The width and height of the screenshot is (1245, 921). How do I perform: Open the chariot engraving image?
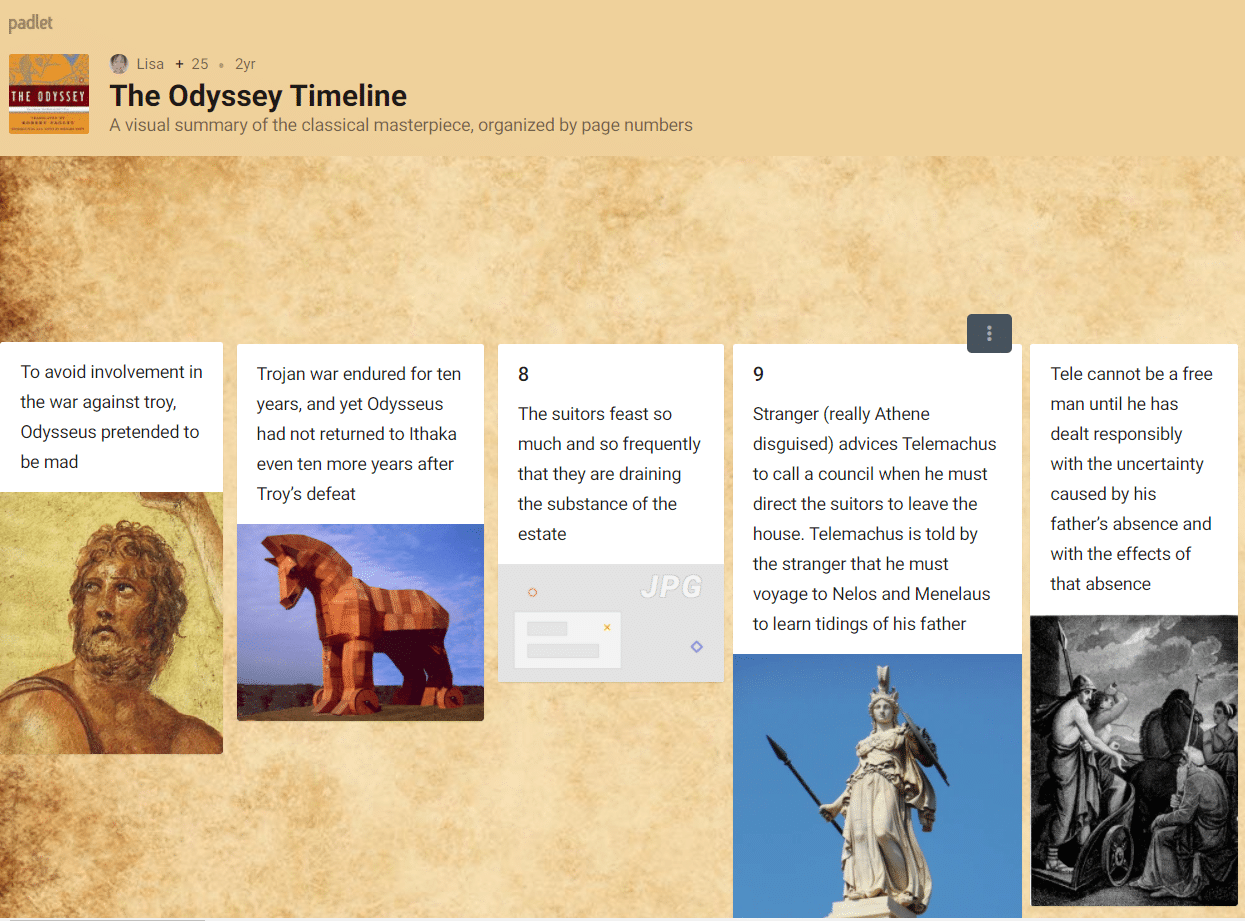(1133, 760)
